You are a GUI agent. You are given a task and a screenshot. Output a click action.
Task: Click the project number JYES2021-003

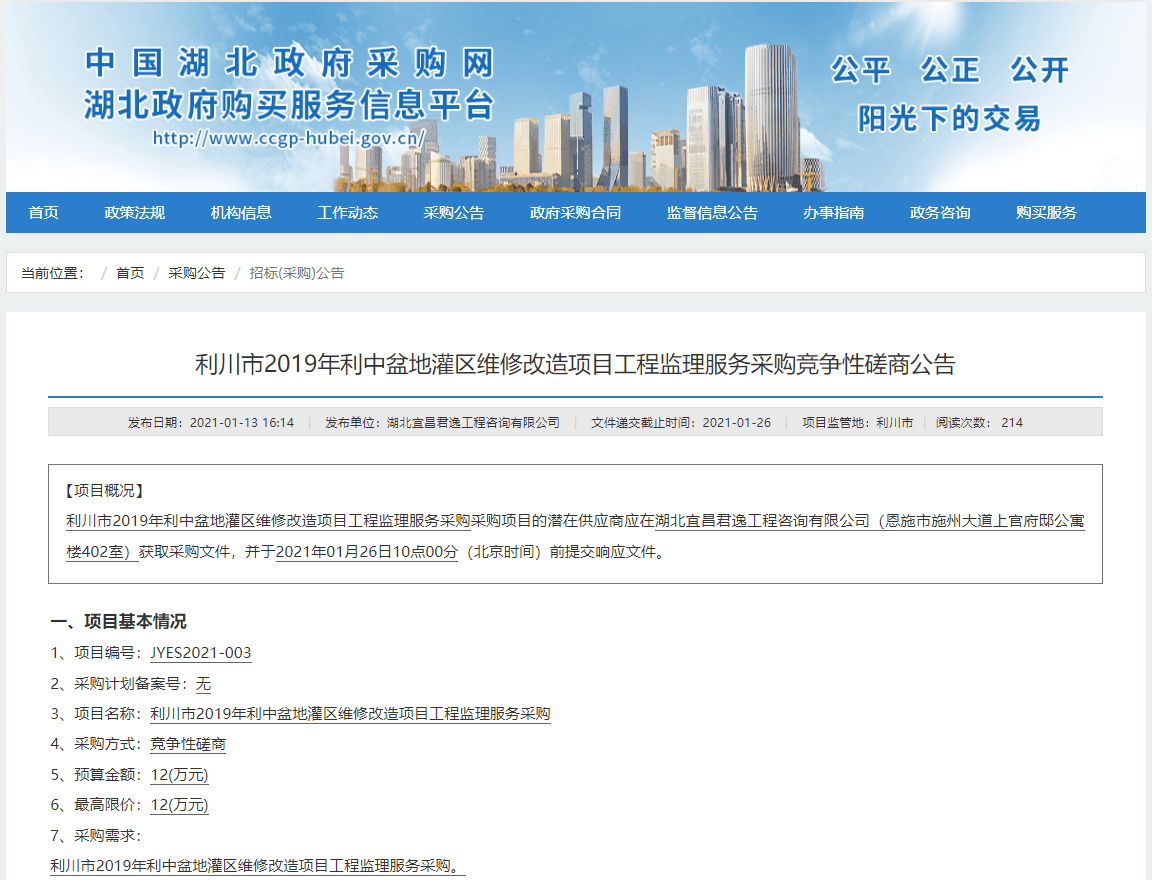[200, 653]
